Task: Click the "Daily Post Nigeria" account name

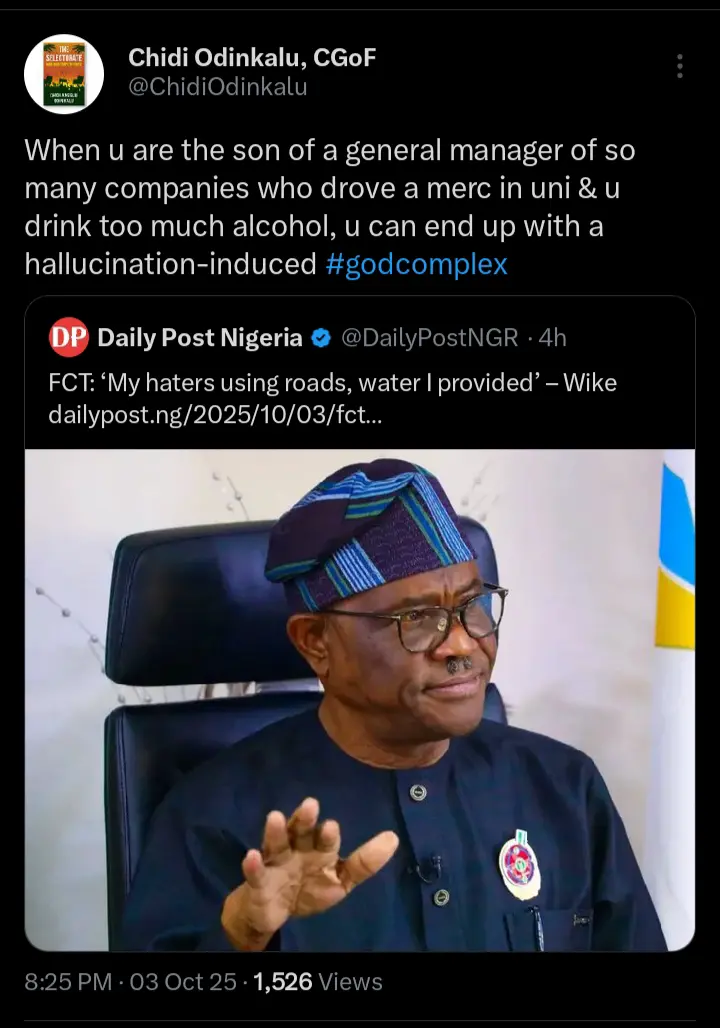Action: 200,338
